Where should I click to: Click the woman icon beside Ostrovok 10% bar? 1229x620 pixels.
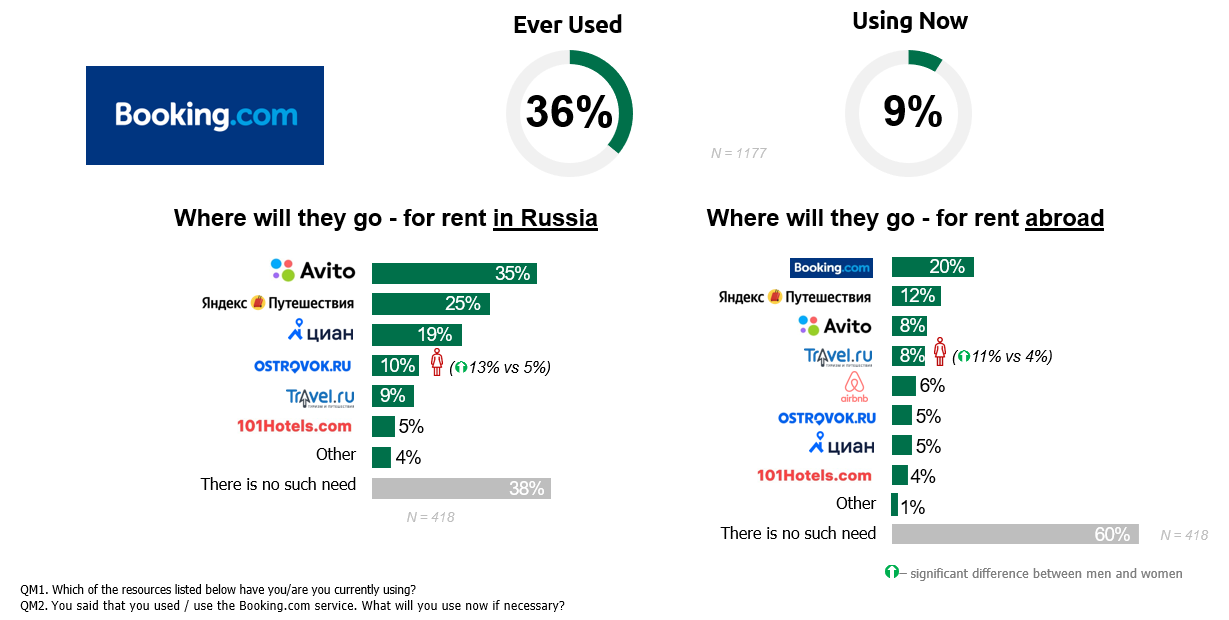click(436, 363)
